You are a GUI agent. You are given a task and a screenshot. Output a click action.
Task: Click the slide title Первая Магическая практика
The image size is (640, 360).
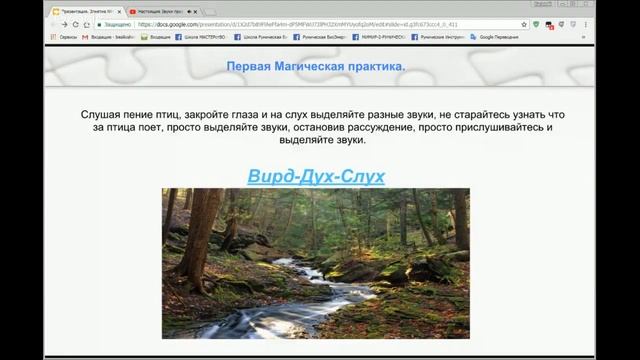pos(316,66)
